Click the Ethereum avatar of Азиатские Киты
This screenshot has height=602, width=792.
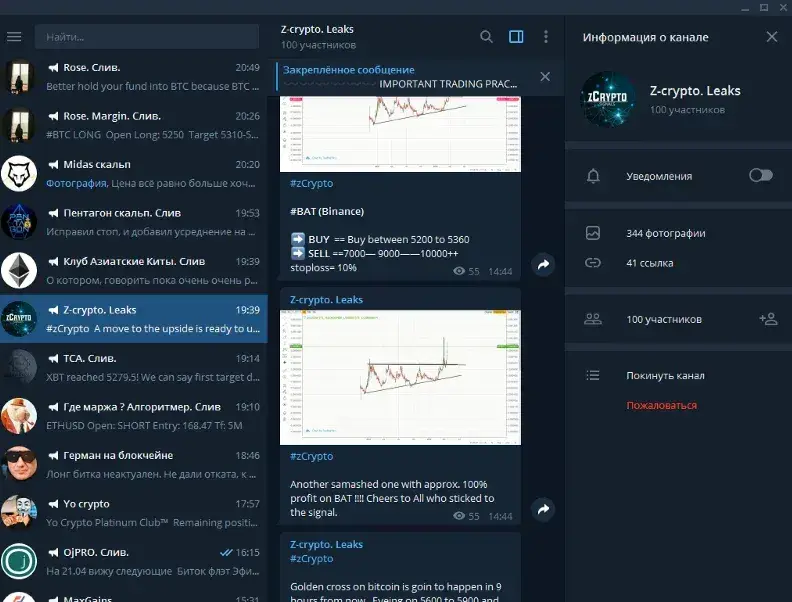click(x=19, y=270)
